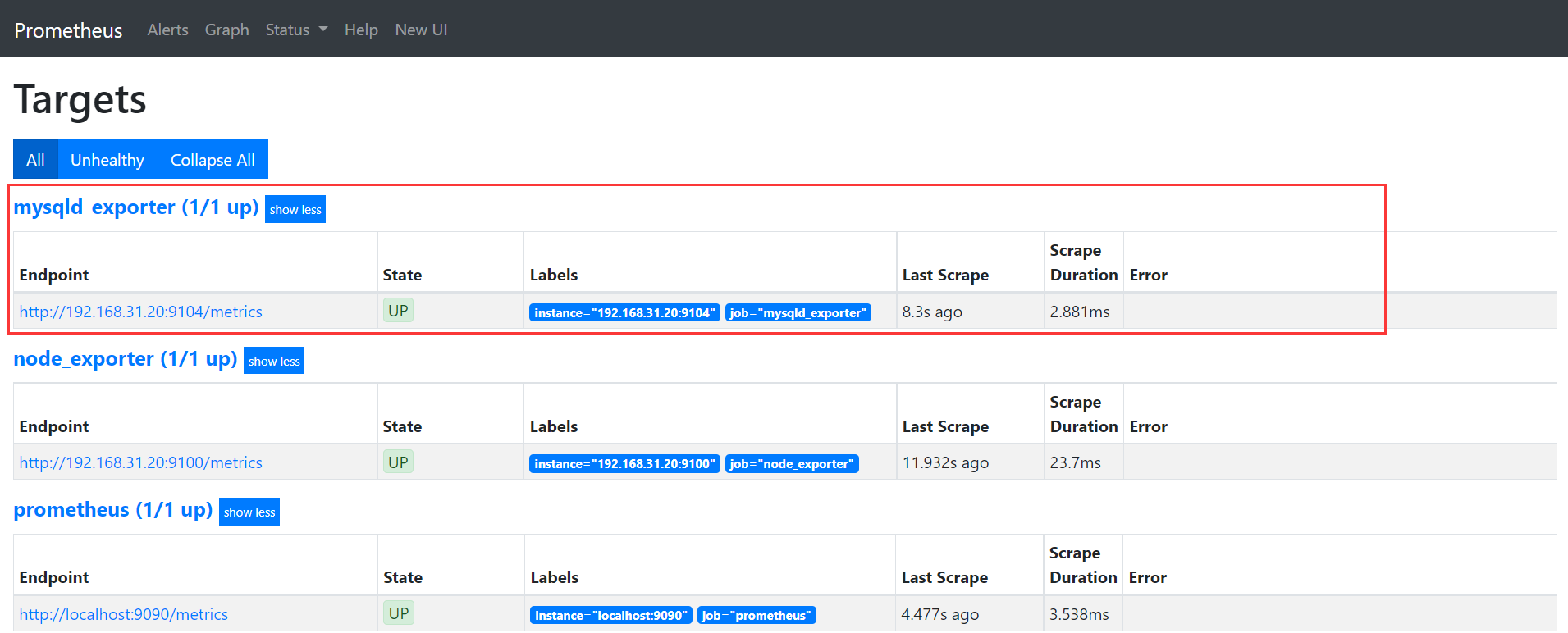Image resolution: width=1568 pixels, height=633 pixels.
Task: Open the Alerts page
Action: pyautogui.click(x=167, y=30)
